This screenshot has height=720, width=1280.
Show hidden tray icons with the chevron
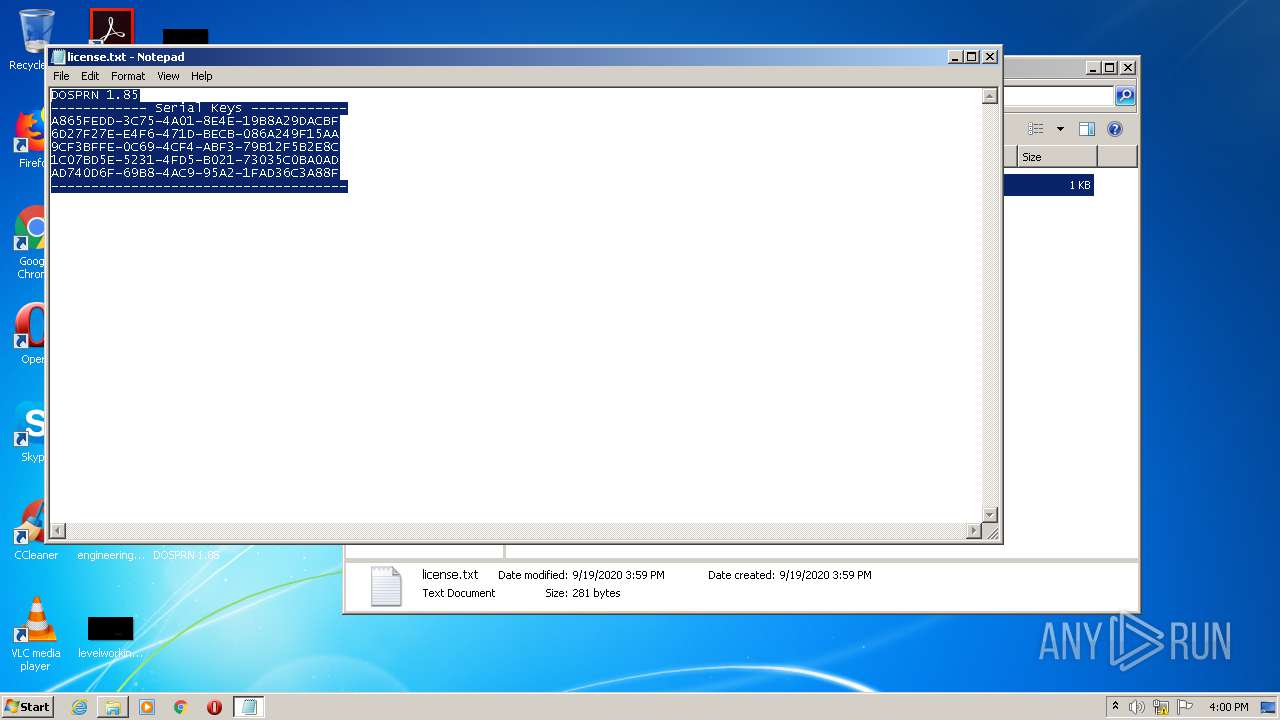pos(1115,707)
